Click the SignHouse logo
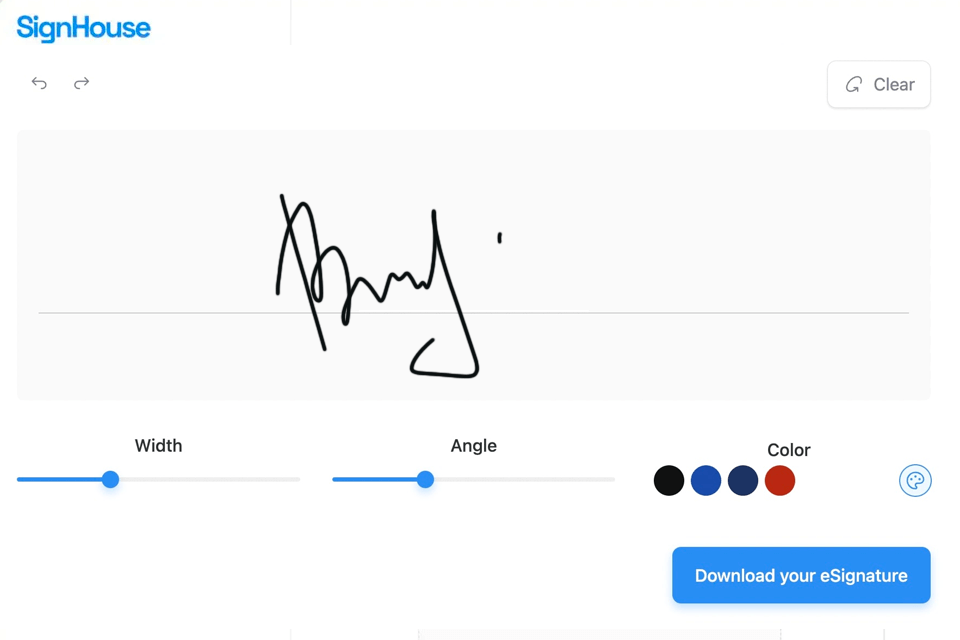Screen dimensions: 960x640 83,28
